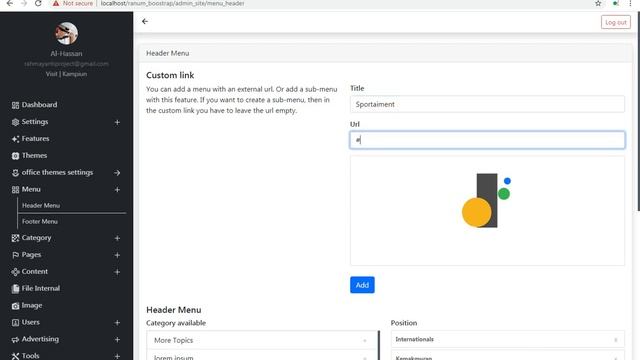
Task: Open Footer Menu in sidebar
Action: pyautogui.click(x=40, y=221)
